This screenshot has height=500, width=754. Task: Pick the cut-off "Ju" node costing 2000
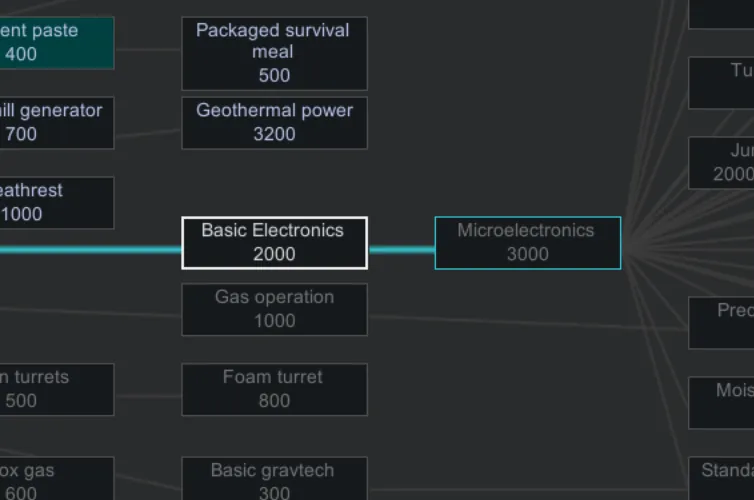(722, 162)
